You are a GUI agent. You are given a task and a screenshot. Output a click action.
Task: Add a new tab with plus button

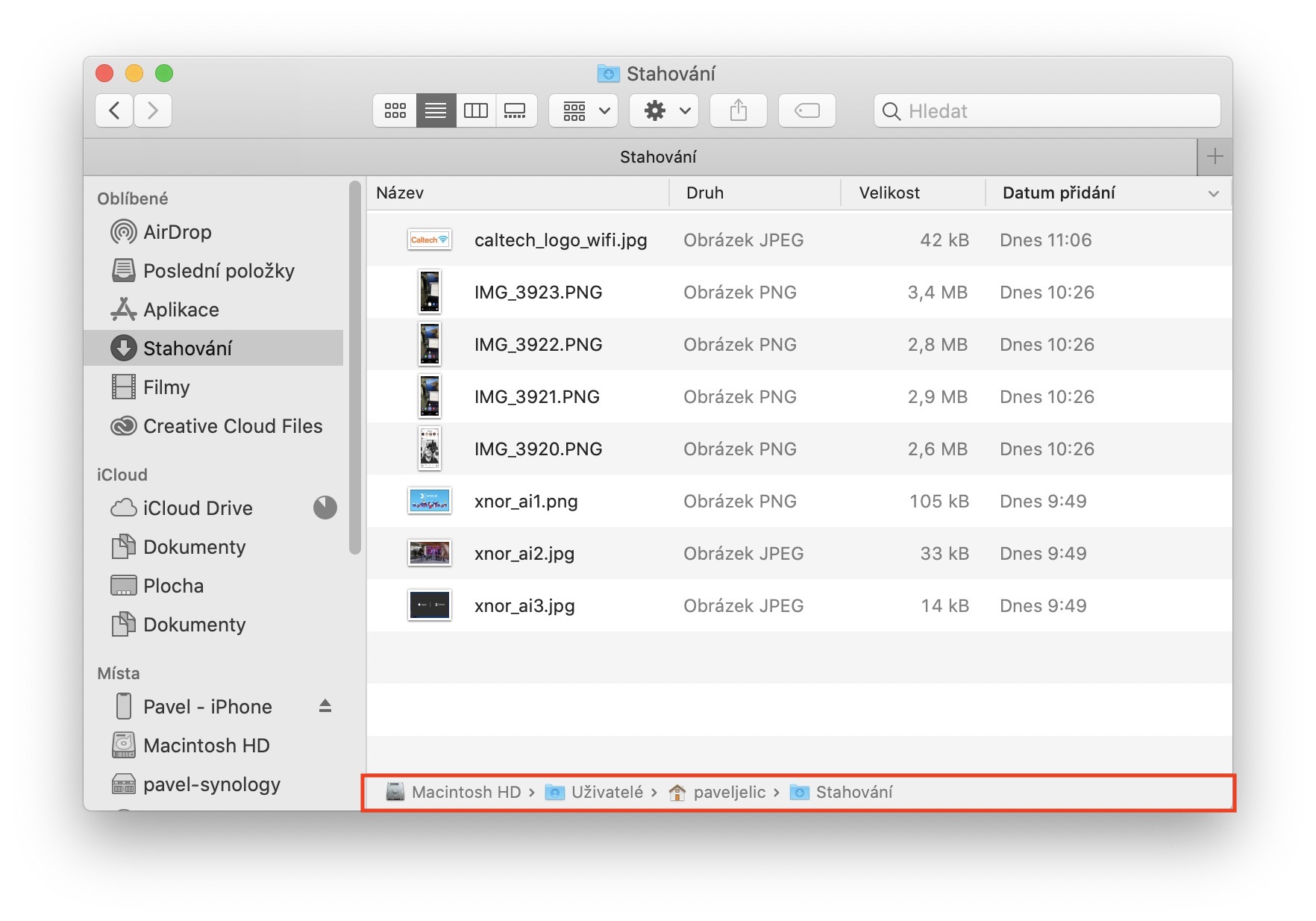pyautogui.click(x=1215, y=157)
